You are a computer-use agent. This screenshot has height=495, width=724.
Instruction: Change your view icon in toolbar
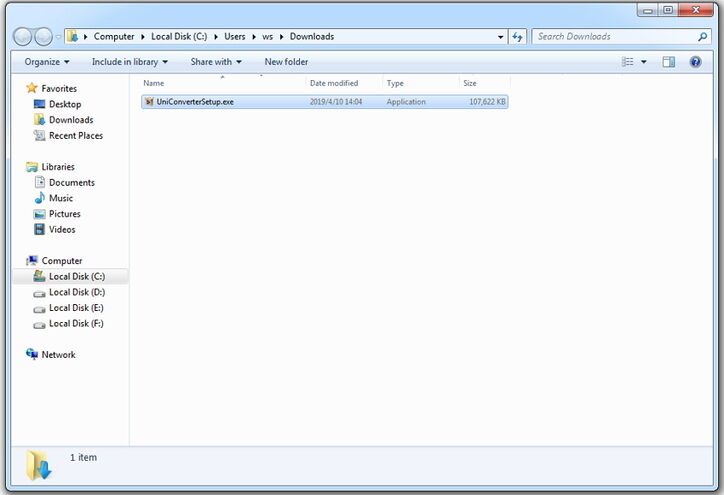[x=627, y=62]
